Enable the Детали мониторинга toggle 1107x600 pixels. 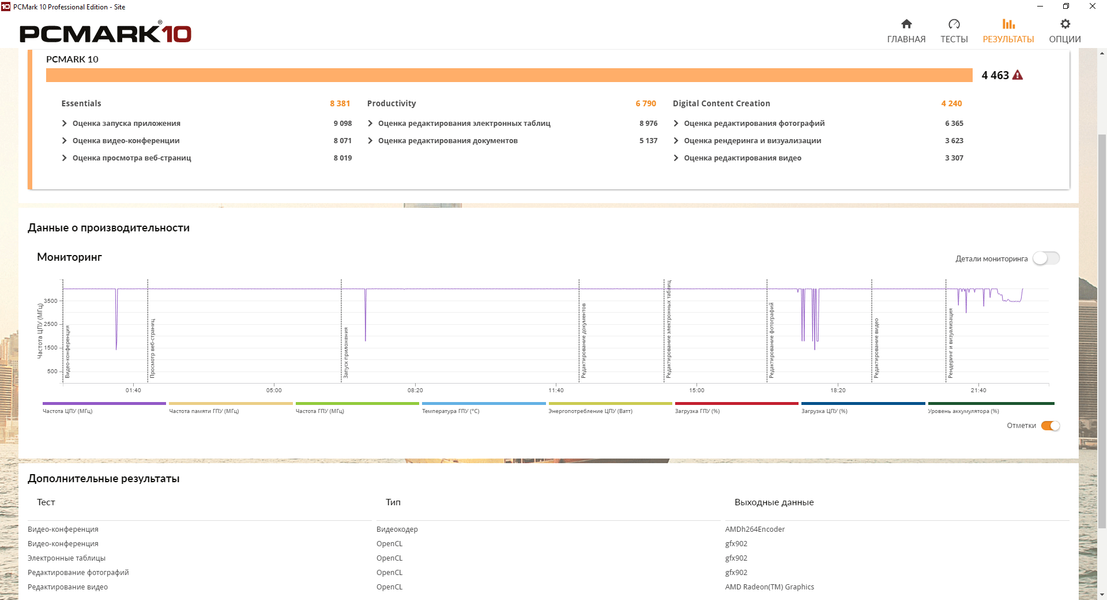coord(1046,258)
